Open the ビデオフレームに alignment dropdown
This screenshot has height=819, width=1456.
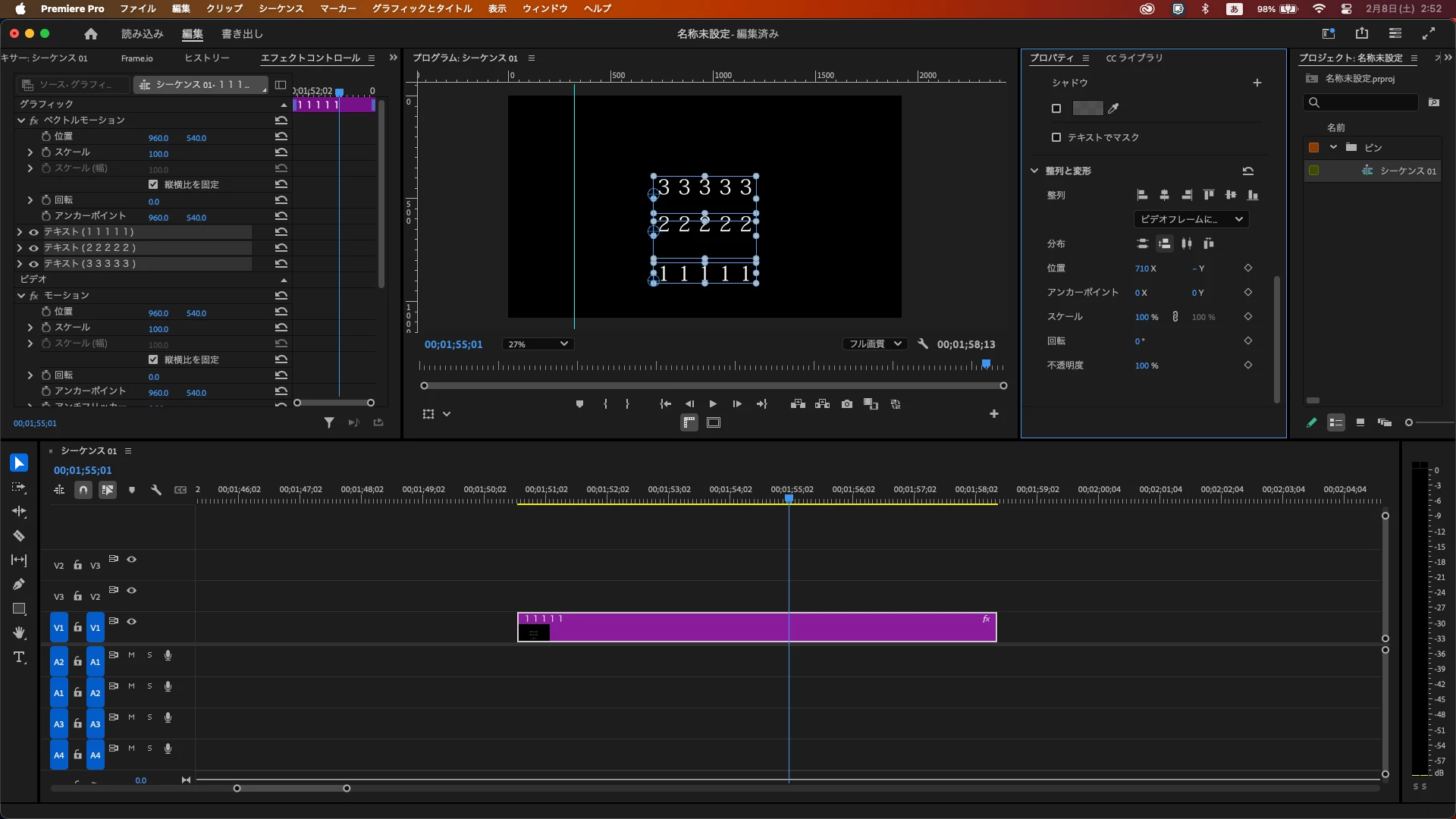pos(1191,219)
